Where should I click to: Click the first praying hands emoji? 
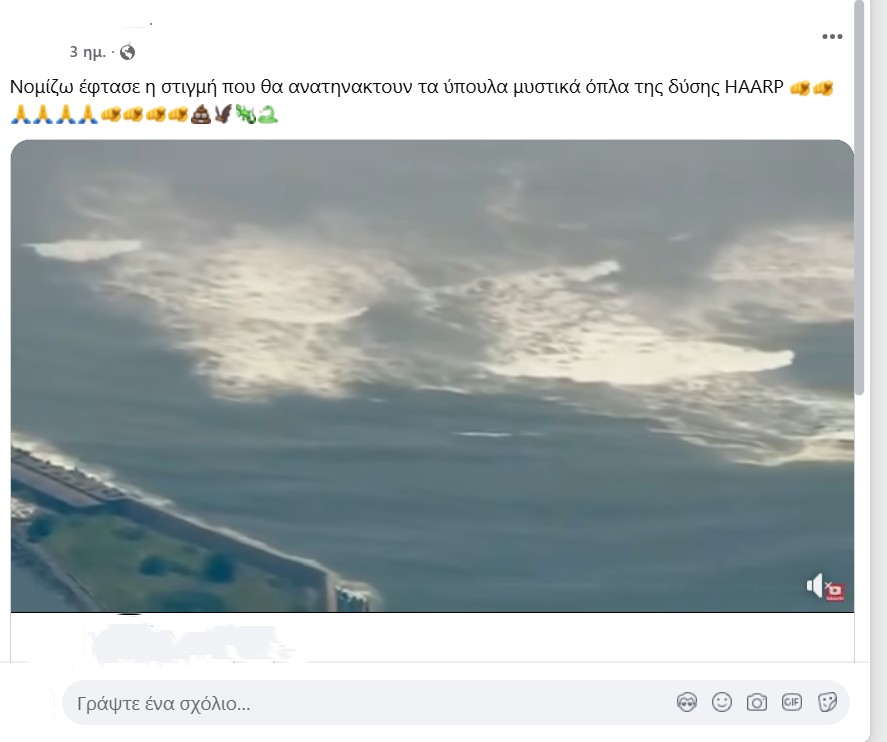pyautogui.click(x=21, y=114)
